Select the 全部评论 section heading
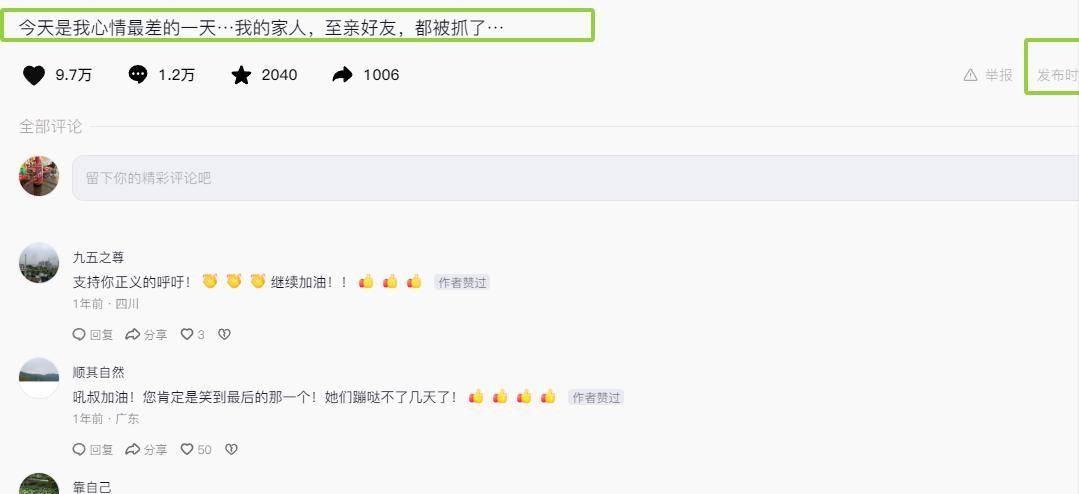This screenshot has height=494, width=1079. tap(50, 127)
